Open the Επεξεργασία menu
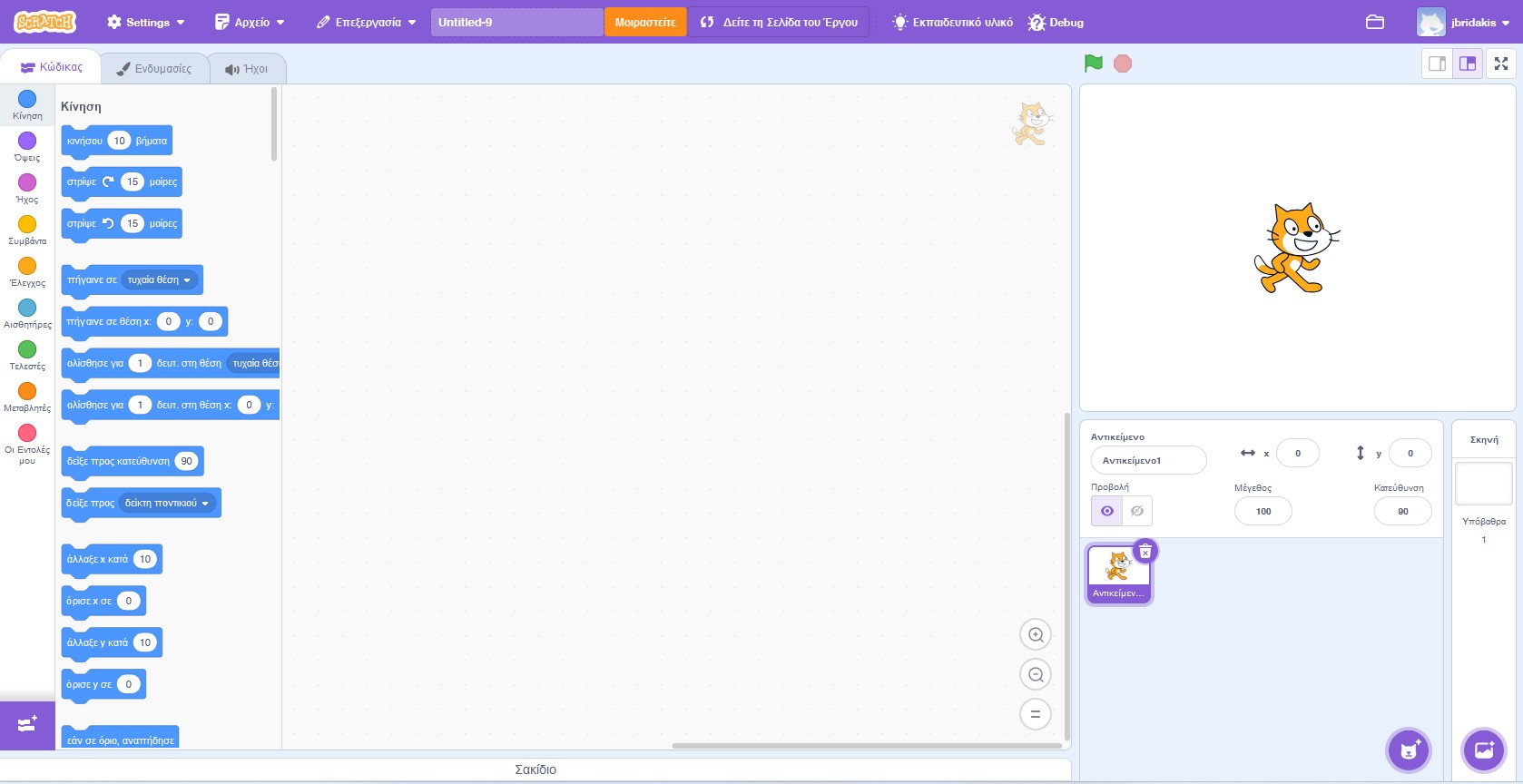 pos(366,22)
